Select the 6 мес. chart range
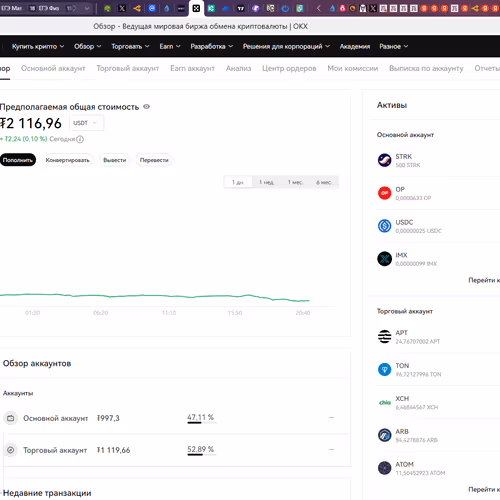The height and width of the screenshot is (500, 500). tap(324, 182)
